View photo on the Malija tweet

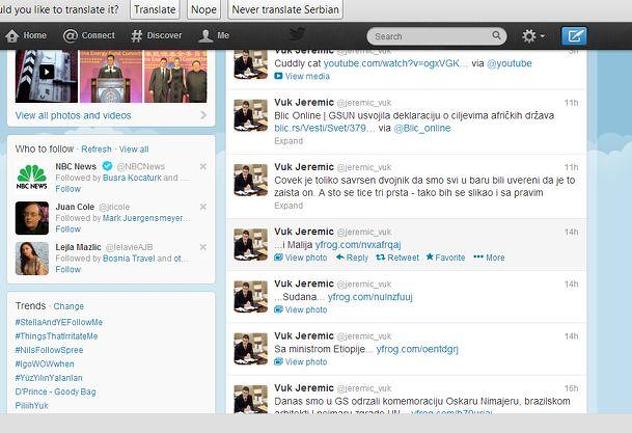click(301, 258)
